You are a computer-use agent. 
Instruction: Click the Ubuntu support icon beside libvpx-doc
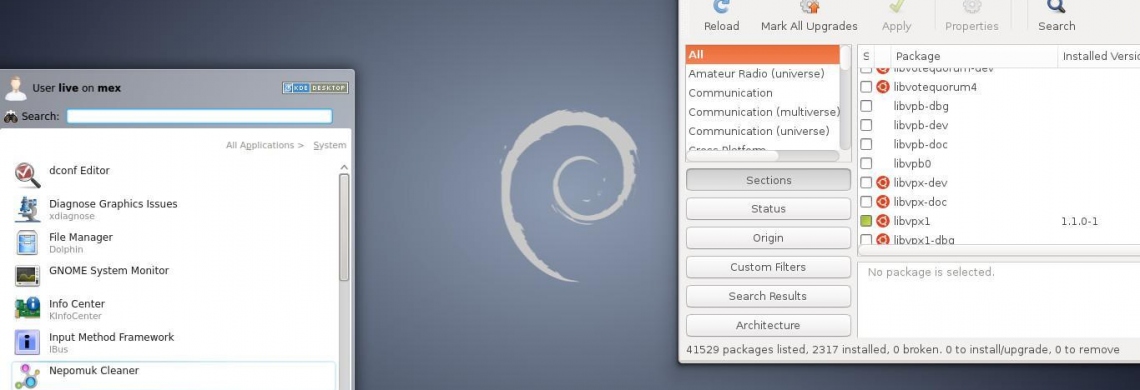pos(883,202)
